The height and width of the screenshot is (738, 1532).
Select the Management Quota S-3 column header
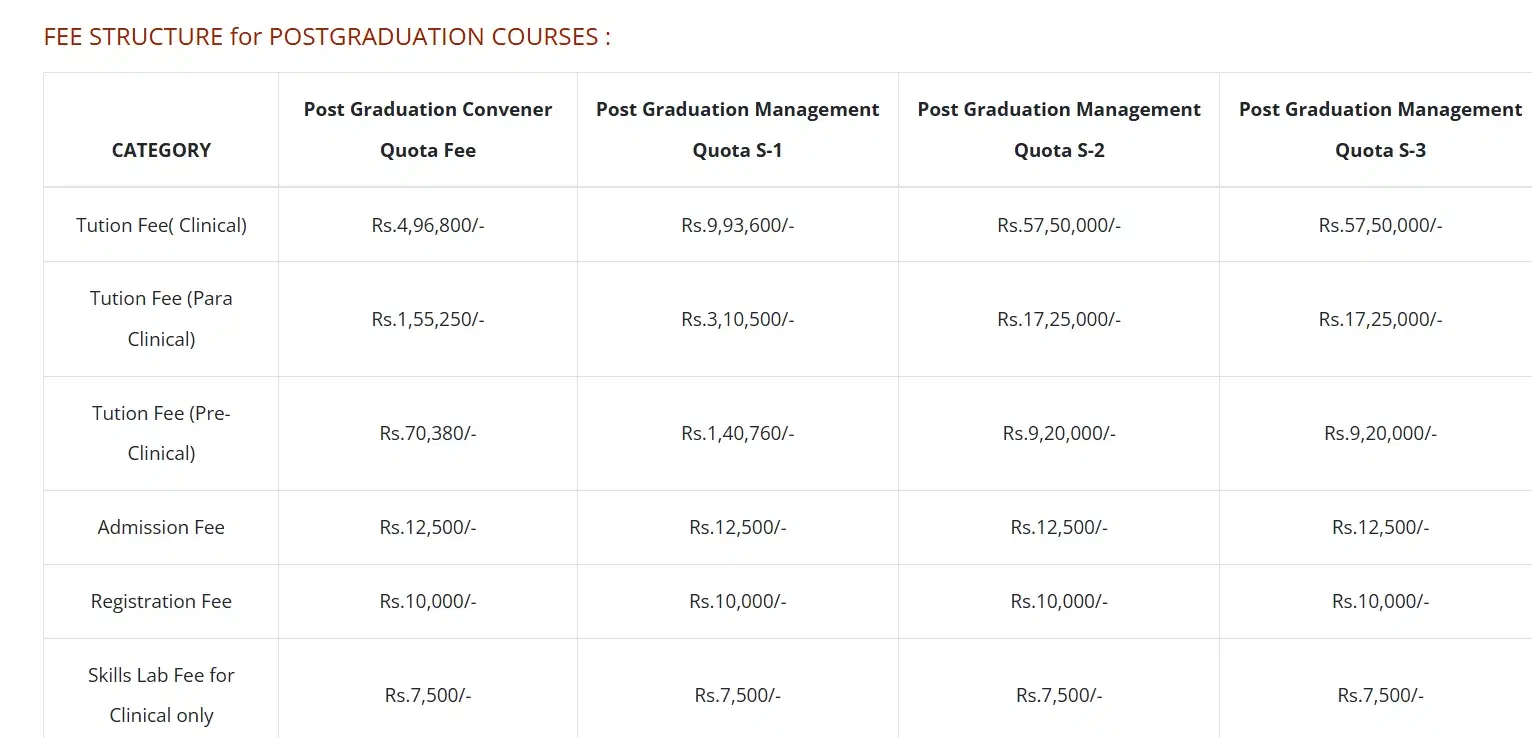point(1380,130)
